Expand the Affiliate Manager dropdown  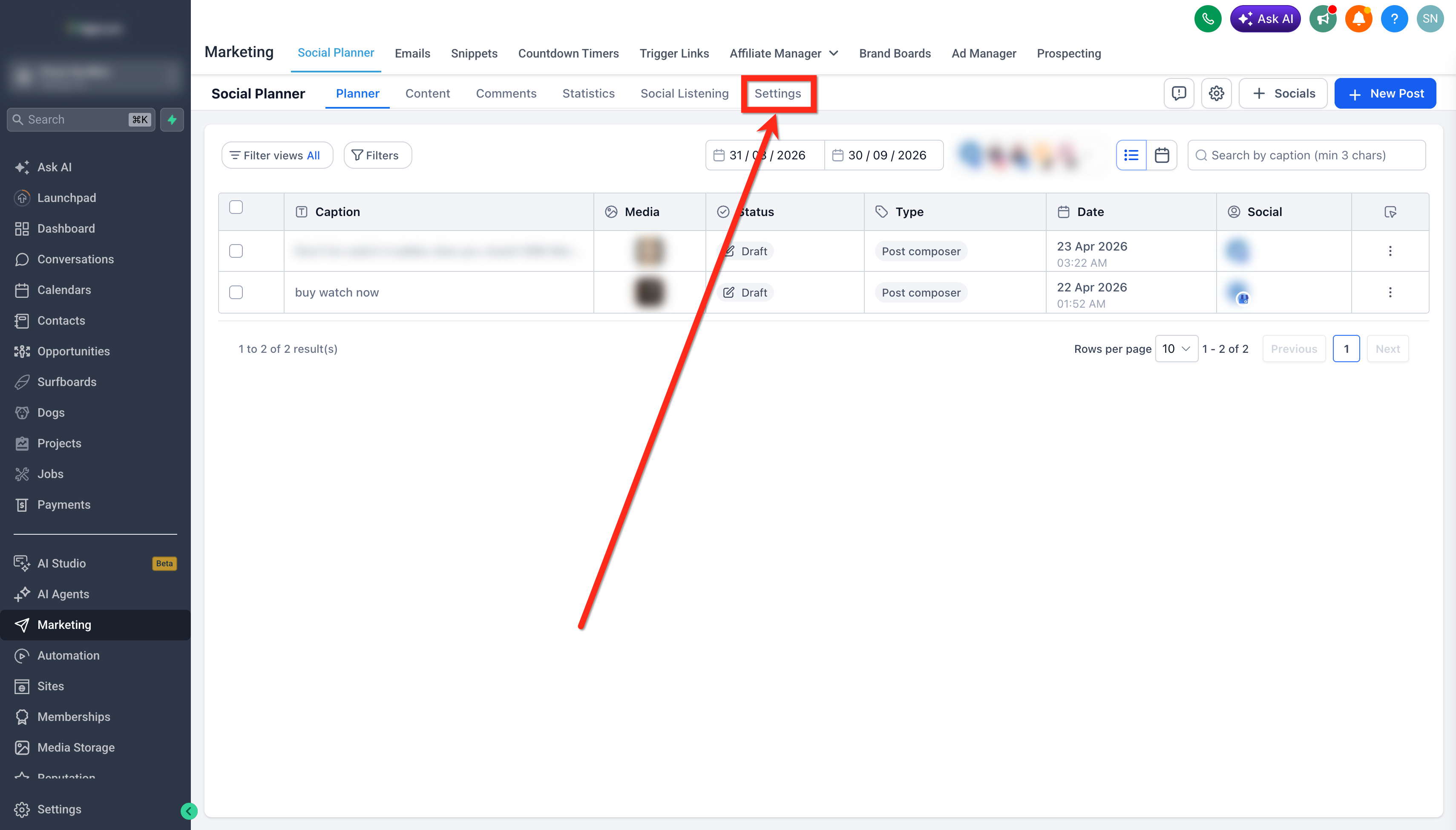tap(783, 54)
